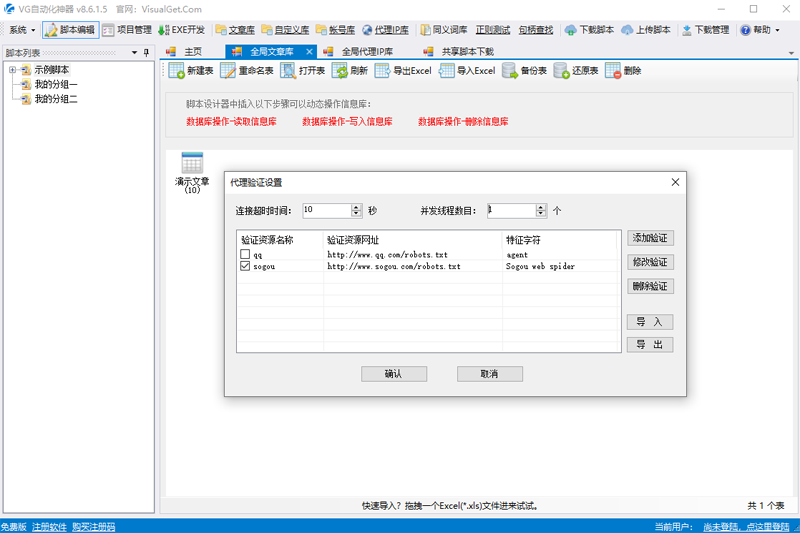
Task: Click the 备份表 backup table icon
Action: [x=510, y=71]
